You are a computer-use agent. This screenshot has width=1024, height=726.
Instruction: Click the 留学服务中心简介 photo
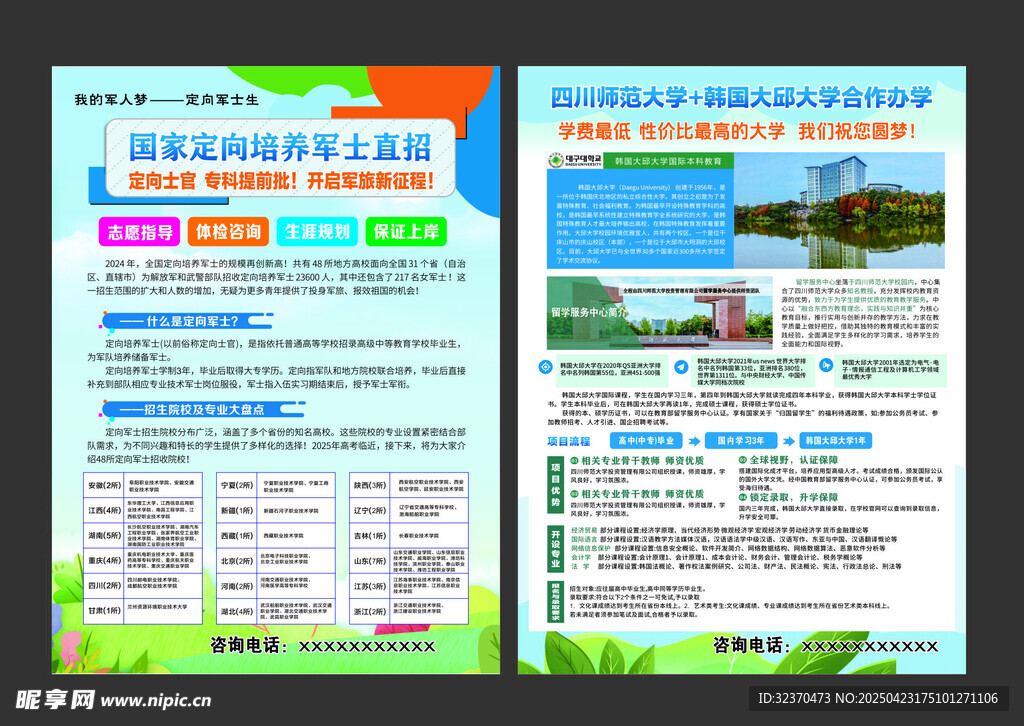click(659, 313)
